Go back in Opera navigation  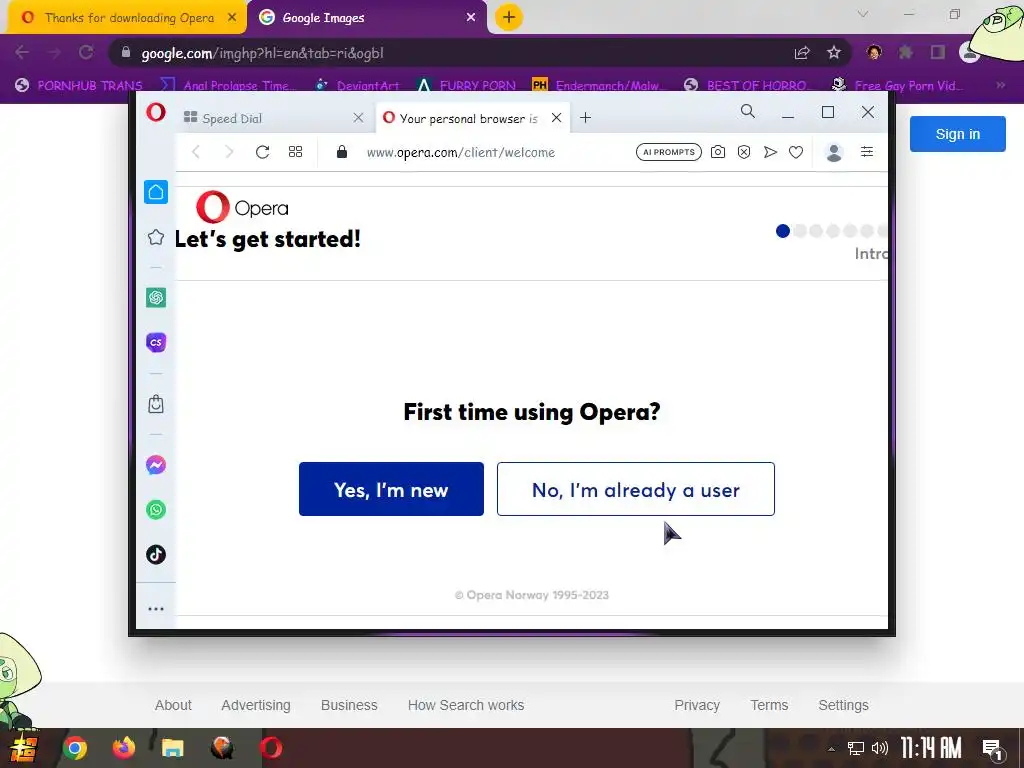[x=195, y=152]
